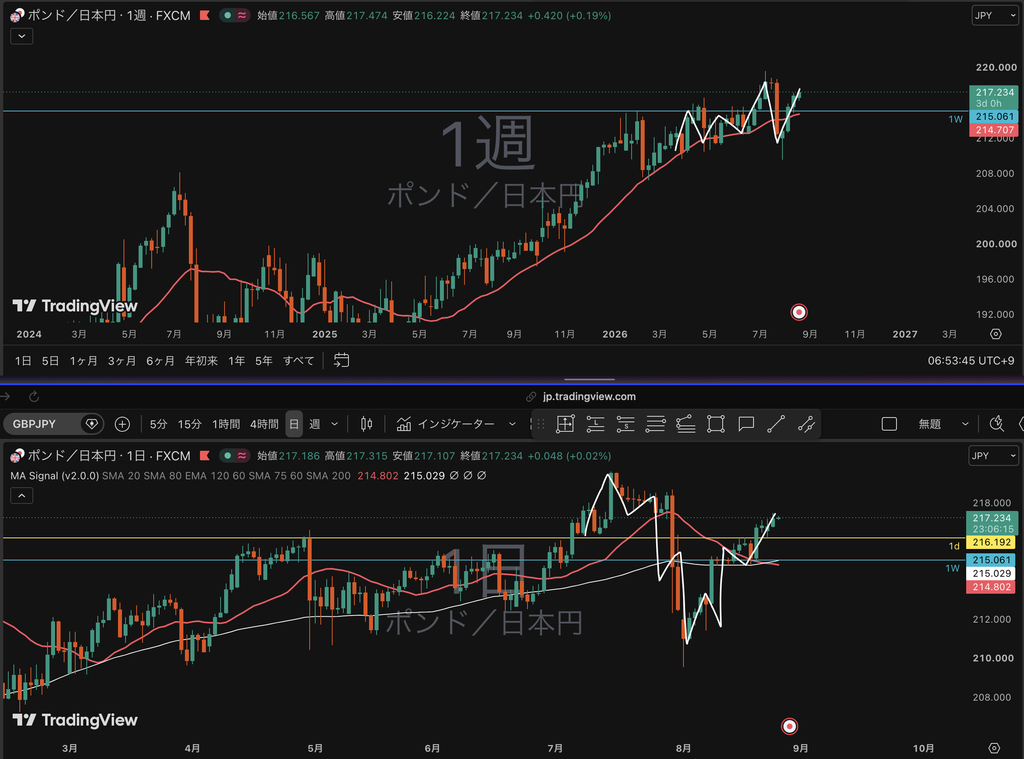Viewport: 1024px width, 759px height.
Task: Open the JPY currency dropdown on daily chart
Action: 993,455
